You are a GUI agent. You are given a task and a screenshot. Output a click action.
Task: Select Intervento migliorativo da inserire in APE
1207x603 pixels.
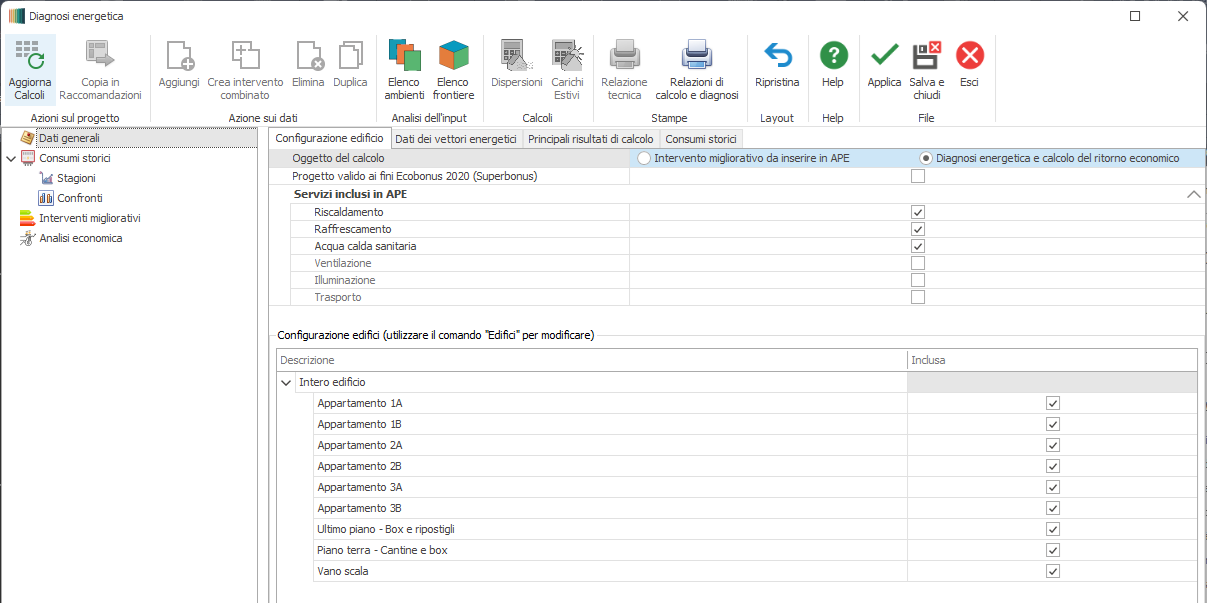pyautogui.click(x=645, y=158)
